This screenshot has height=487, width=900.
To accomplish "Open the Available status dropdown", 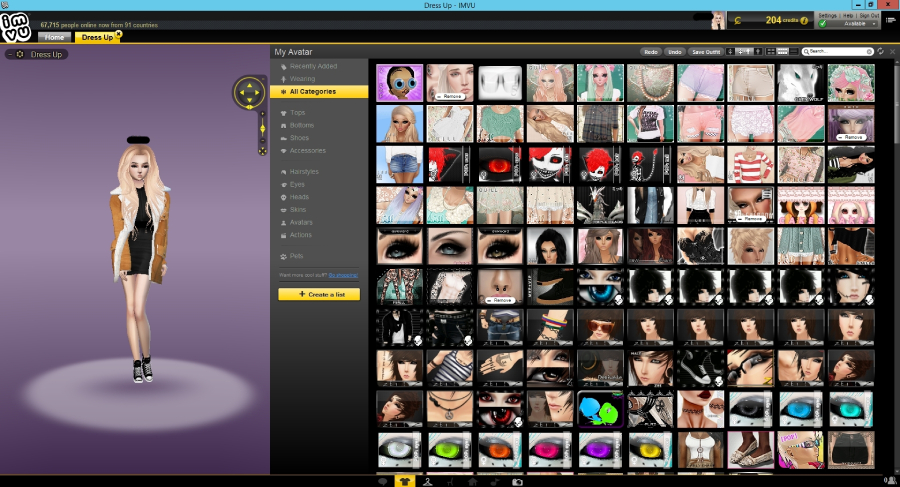I will (847, 24).
